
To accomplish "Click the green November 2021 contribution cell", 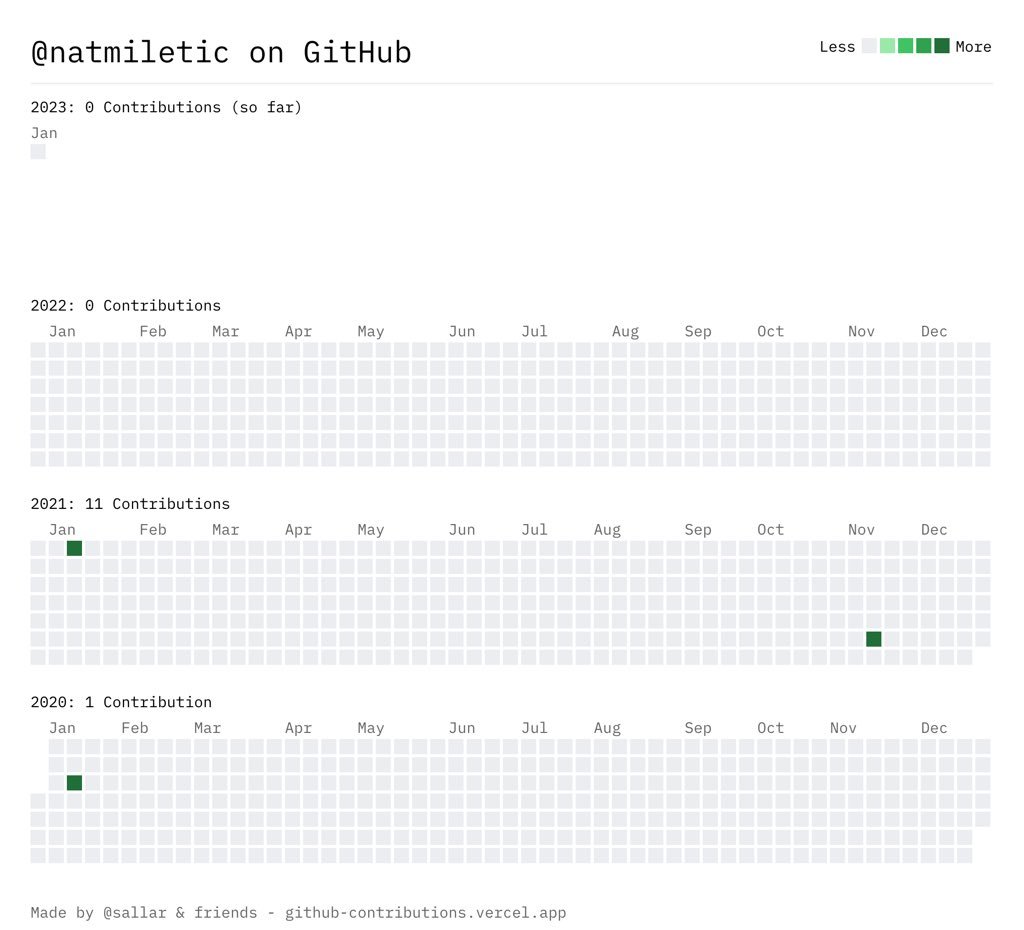I will tap(875, 638).
